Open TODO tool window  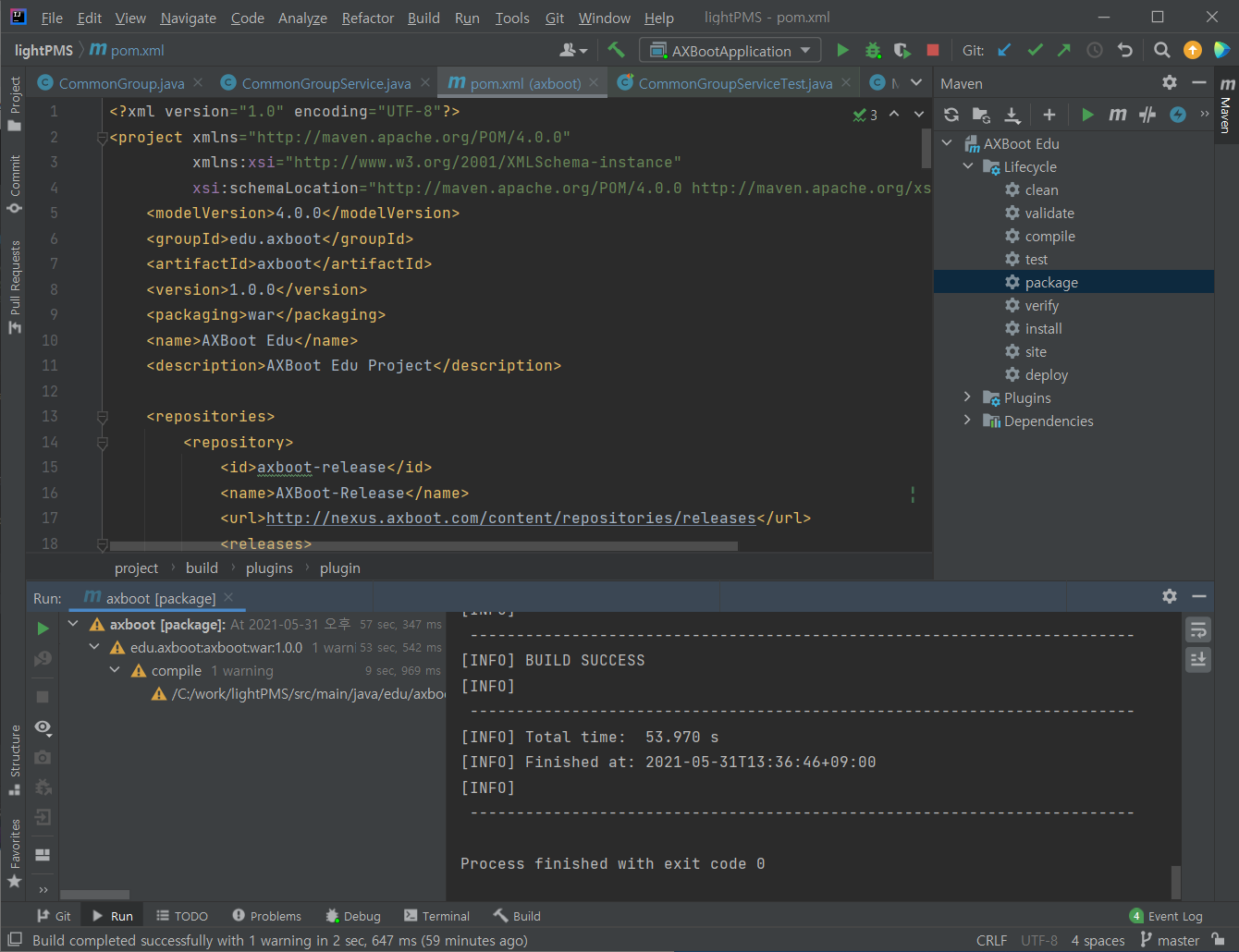(x=181, y=916)
